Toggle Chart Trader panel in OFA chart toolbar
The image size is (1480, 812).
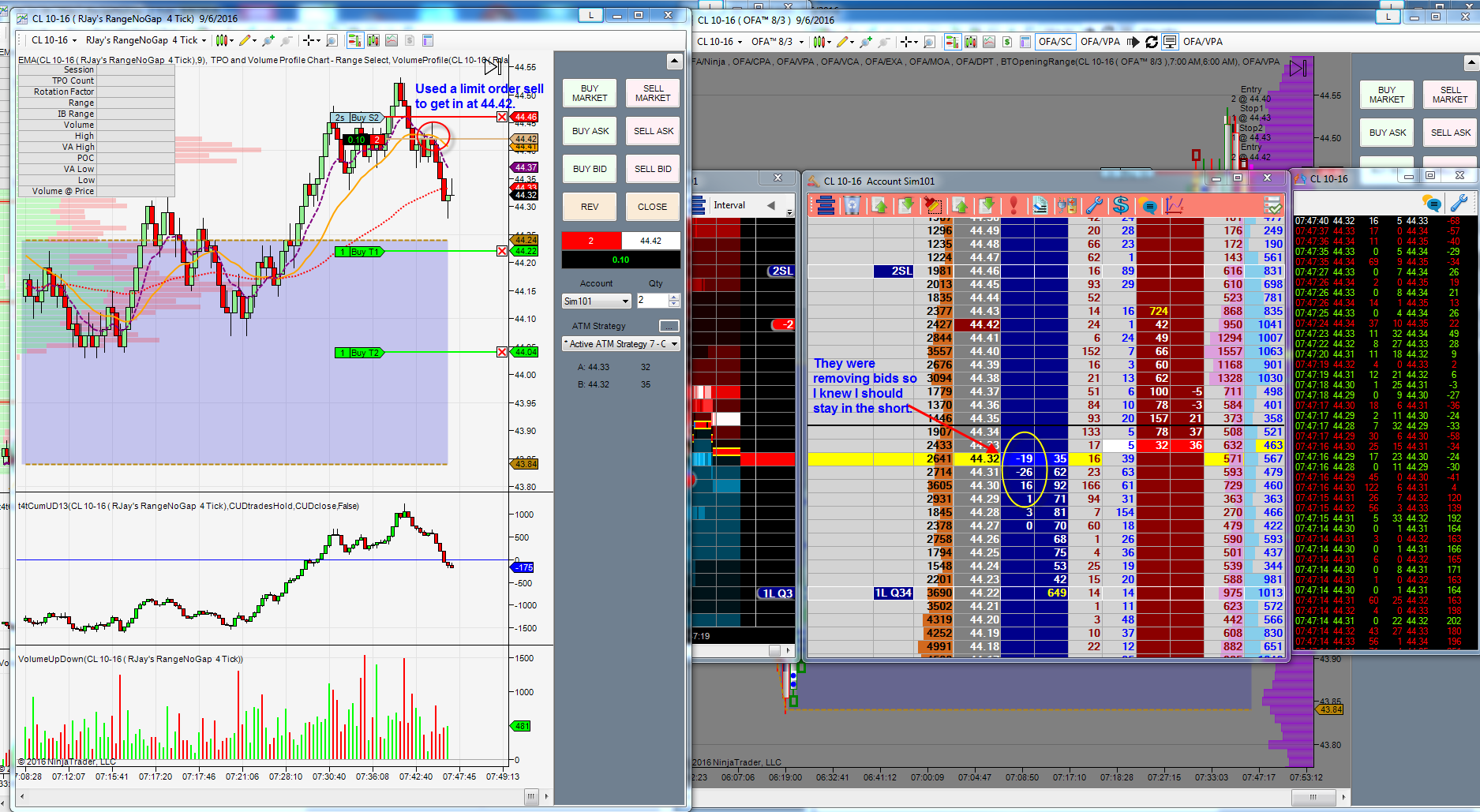[x=953, y=42]
